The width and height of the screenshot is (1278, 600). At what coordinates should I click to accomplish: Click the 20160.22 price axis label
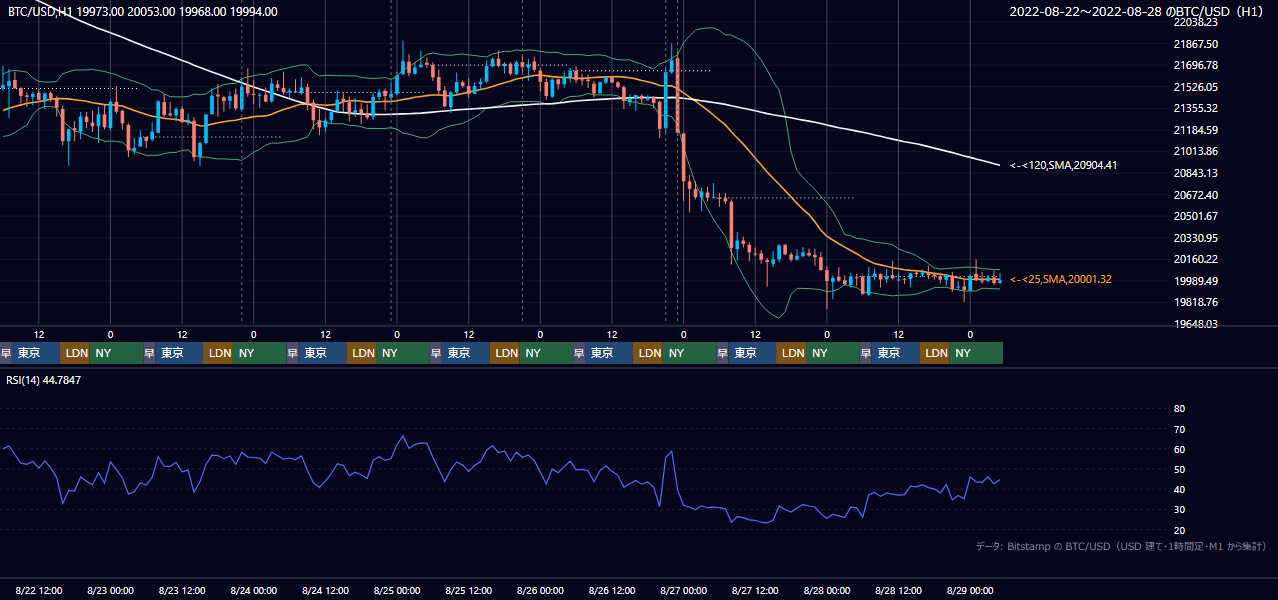click(1196, 259)
